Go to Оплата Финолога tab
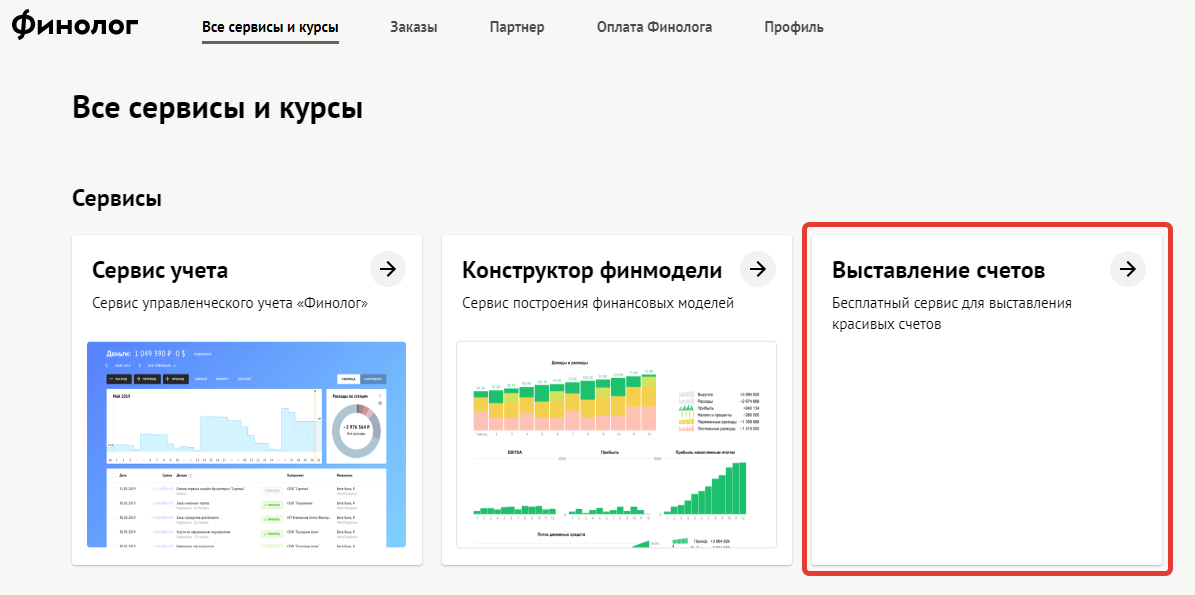Image resolution: width=1195 pixels, height=595 pixels. coord(655,27)
